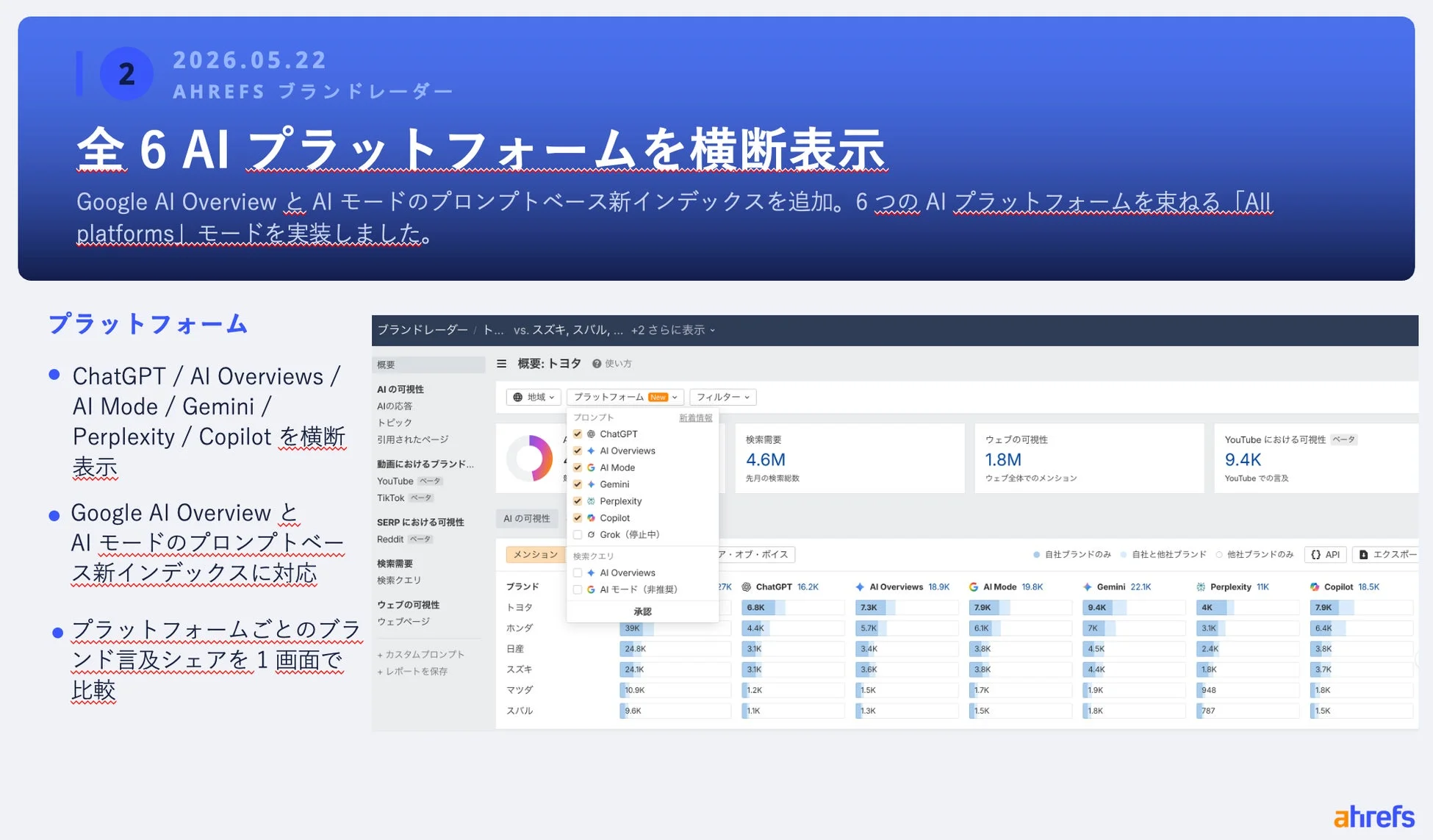Open the hamburger menu beside 概要: トヨタ
Image resolution: width=1433 pixels, height=840 pixels.
click(x=502, y=364)
